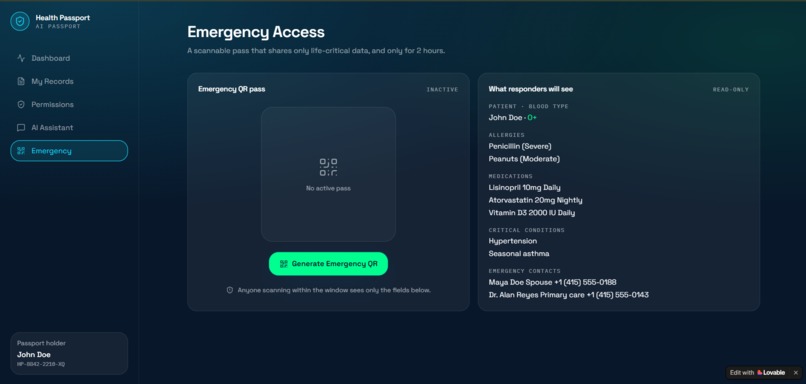The height and width of the screenshot is (384, 806).
Task: Select the Emergency menu item
Action: coord(69,151)
